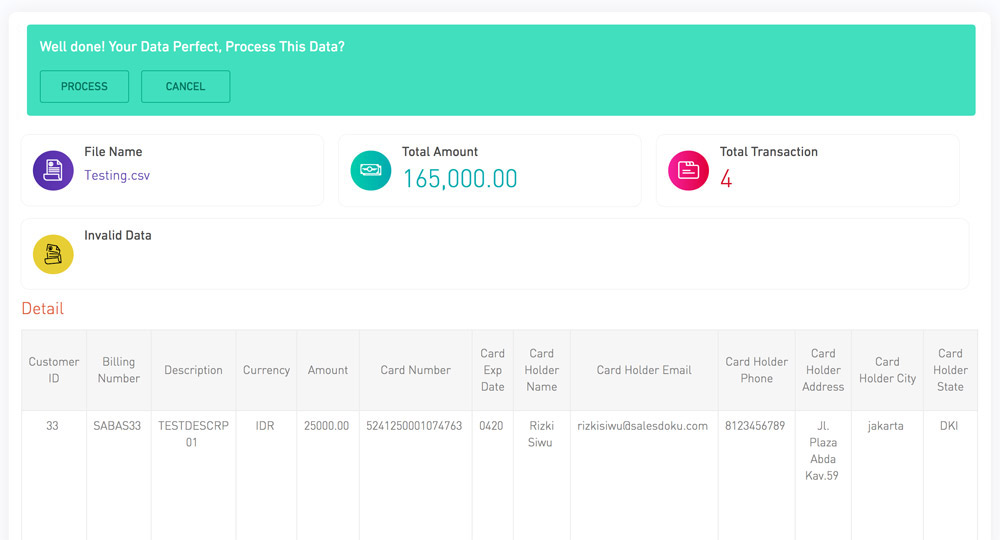The image size is (1000, 540).
Task: Click the yellow Invalid Data icon
Action: coord(53,254)
